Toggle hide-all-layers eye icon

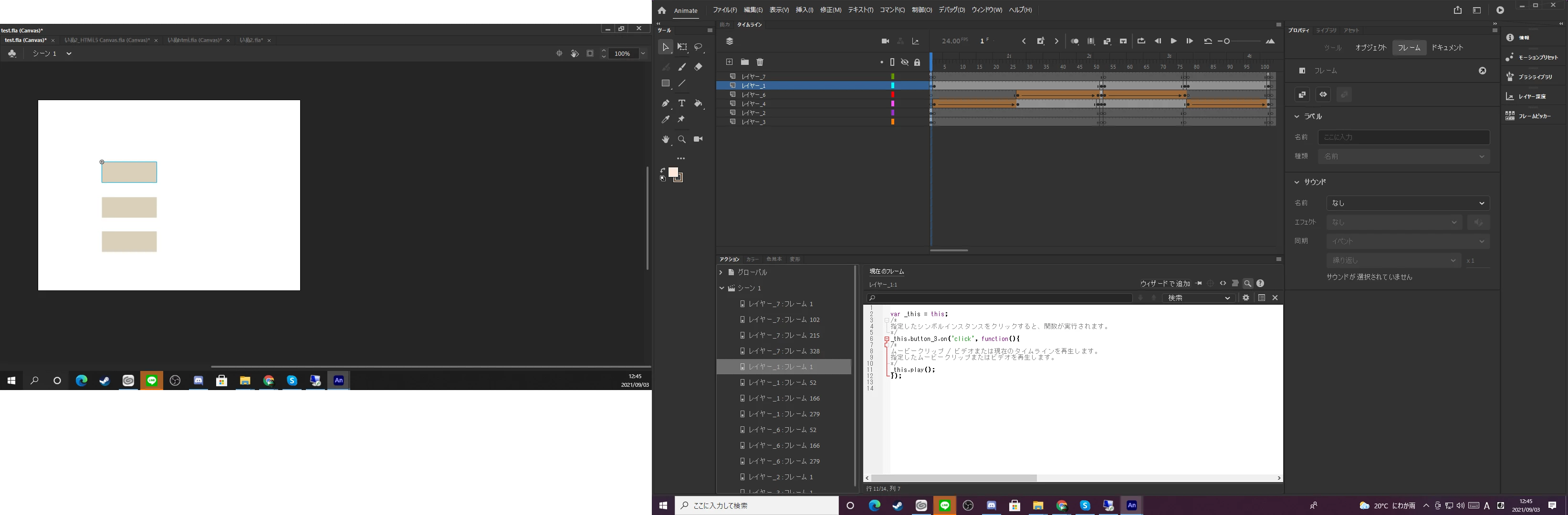pos(905,62)
